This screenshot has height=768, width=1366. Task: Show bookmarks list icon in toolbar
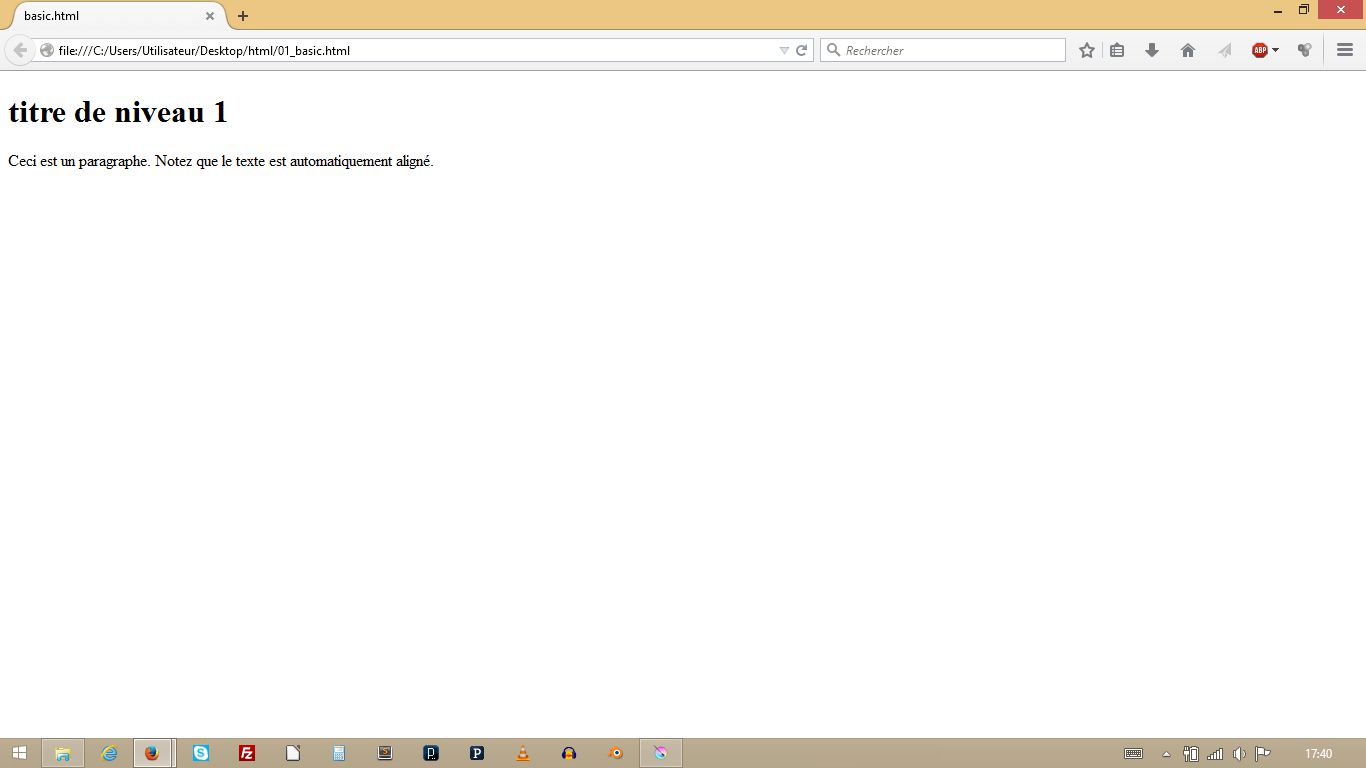pyautogui.click(x=1117, y=50)
